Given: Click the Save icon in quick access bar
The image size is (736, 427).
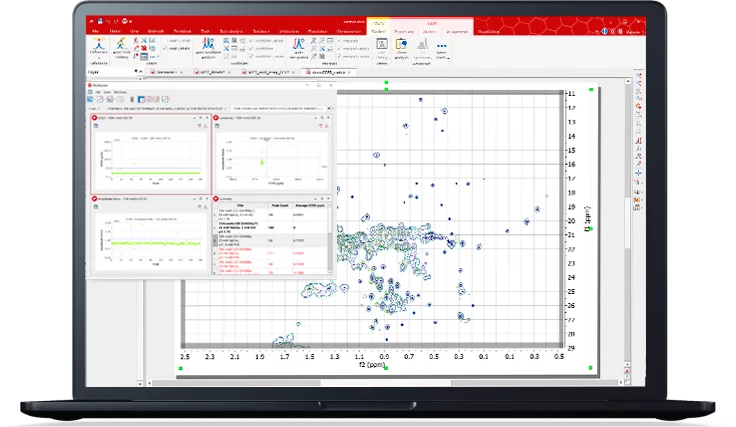Looking at the screenshot, I should 100,21.
